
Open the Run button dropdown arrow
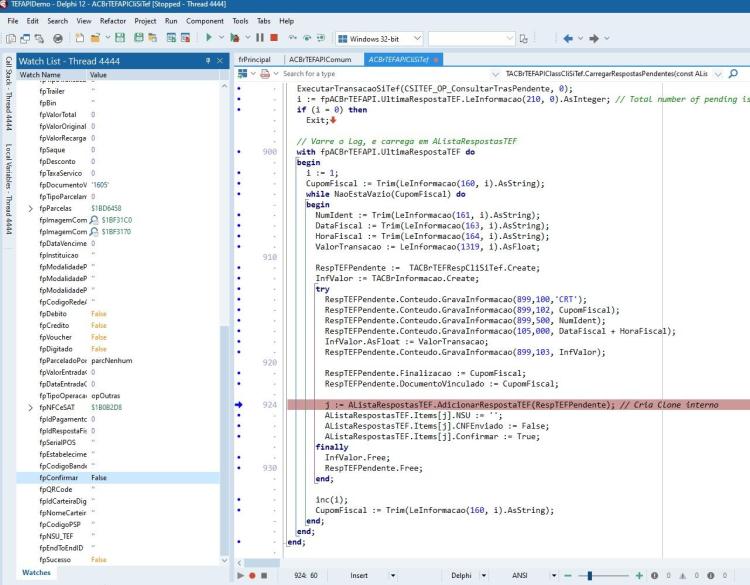coord(221,38)
